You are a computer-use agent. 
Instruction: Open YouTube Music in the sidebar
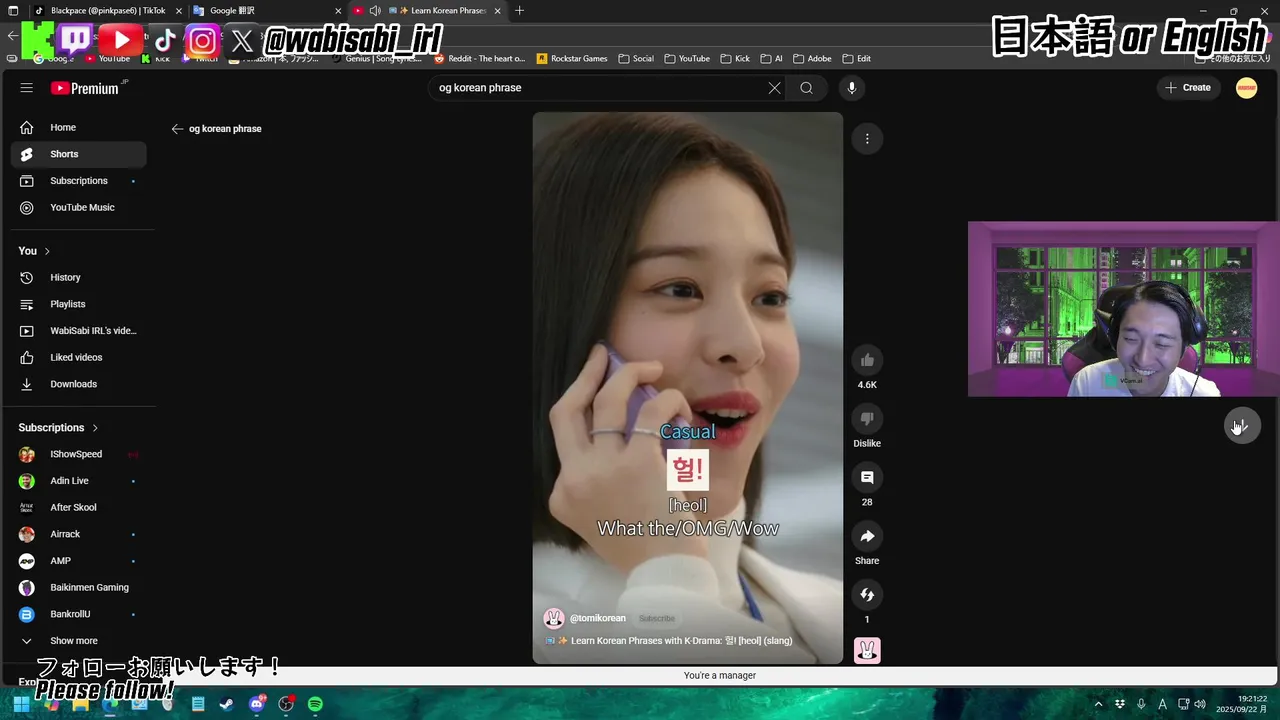(78, 208)
